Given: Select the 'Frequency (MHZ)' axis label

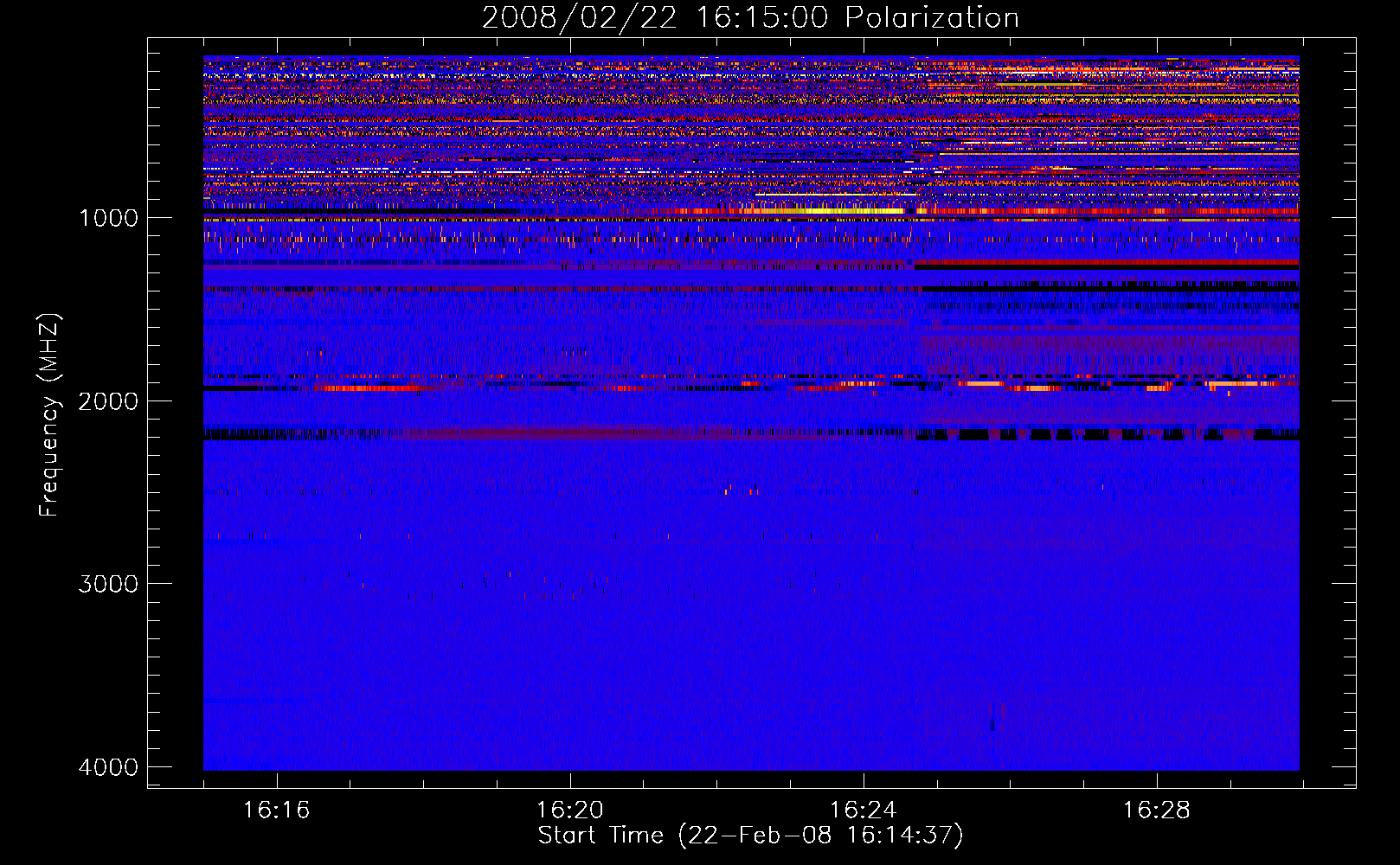Looking at the screenshot, I should pos(49,415).
